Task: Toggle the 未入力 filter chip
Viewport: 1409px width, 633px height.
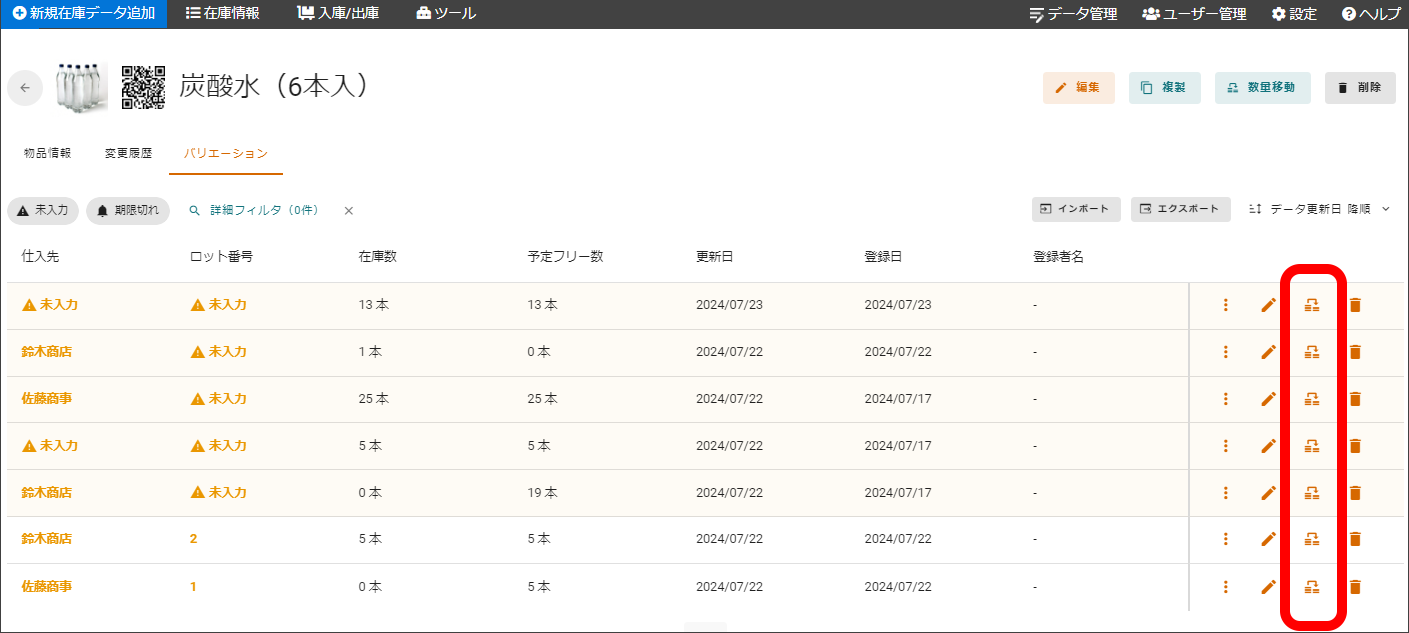Action: pos(43,211)
